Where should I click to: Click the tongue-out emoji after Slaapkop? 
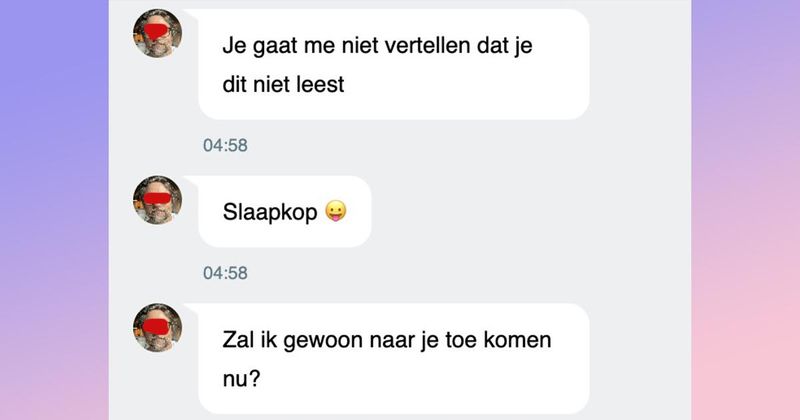point(336,211)
